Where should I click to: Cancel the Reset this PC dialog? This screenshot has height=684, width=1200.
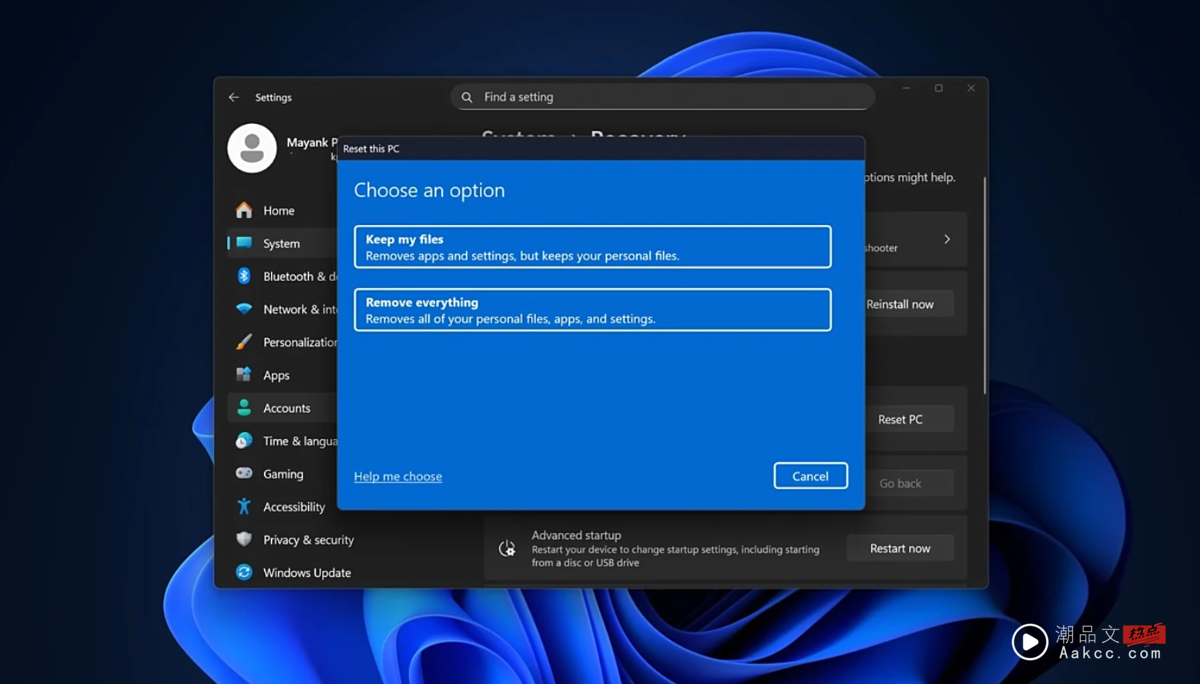coord(810,475)
